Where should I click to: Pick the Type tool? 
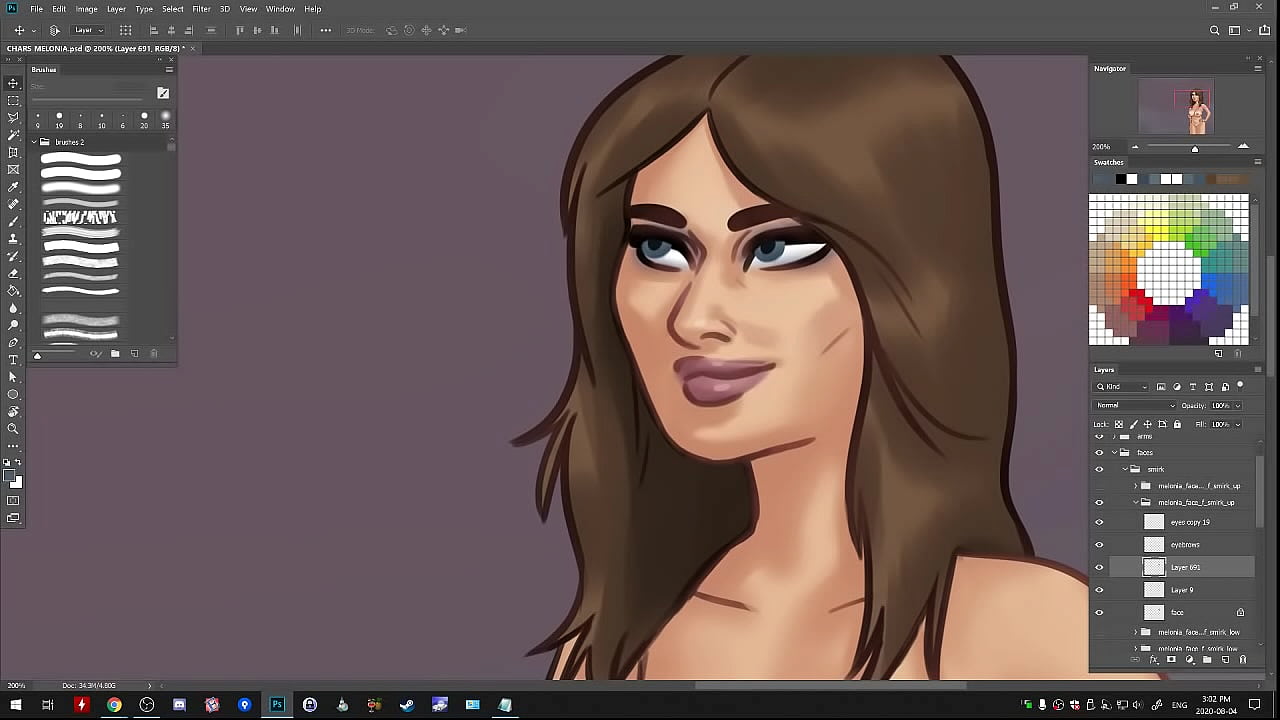(13, 359)
